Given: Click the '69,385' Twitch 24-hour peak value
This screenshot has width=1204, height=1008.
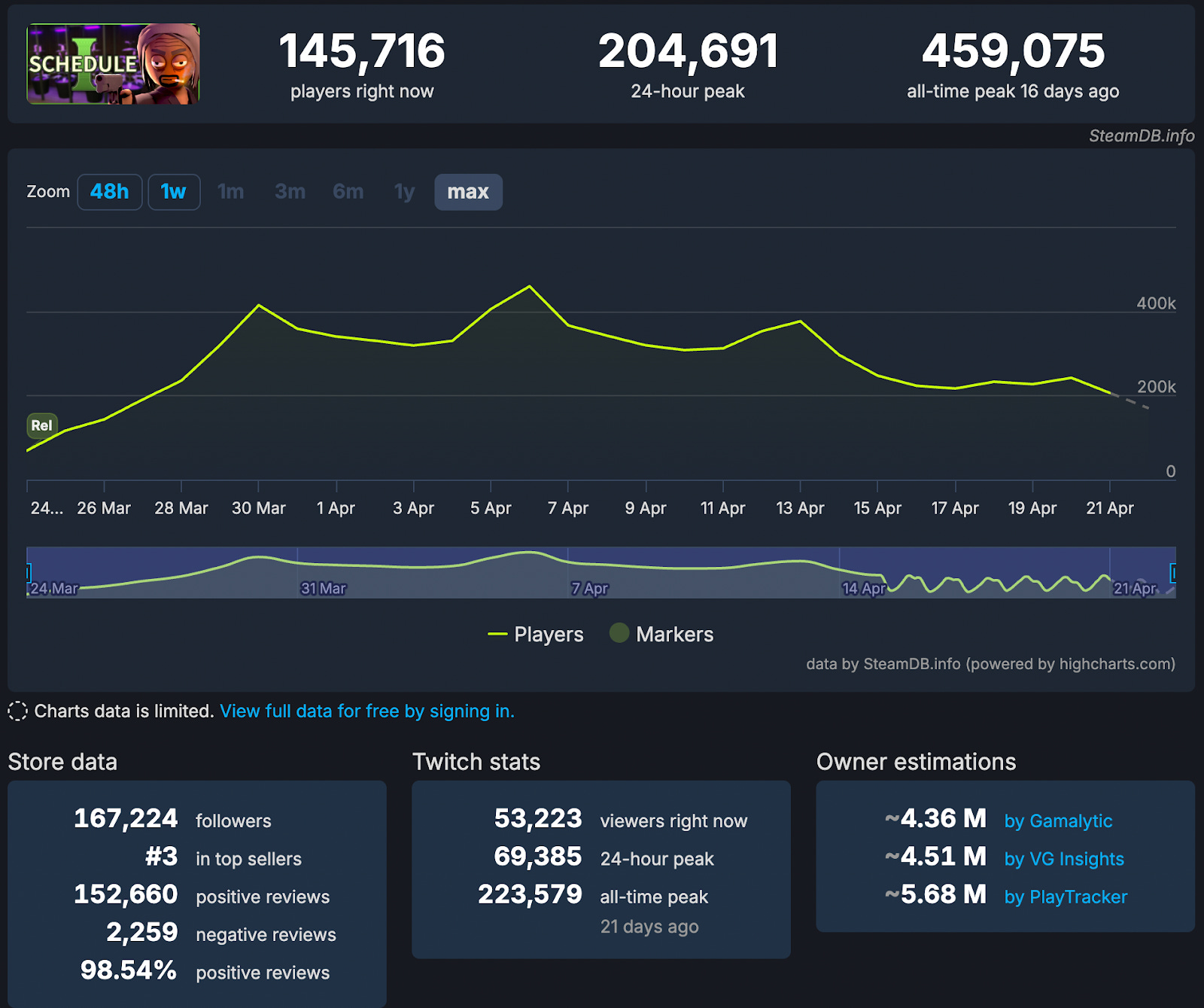Looking at the screenshot, I should pyautogui.click(x=538, y=857).
